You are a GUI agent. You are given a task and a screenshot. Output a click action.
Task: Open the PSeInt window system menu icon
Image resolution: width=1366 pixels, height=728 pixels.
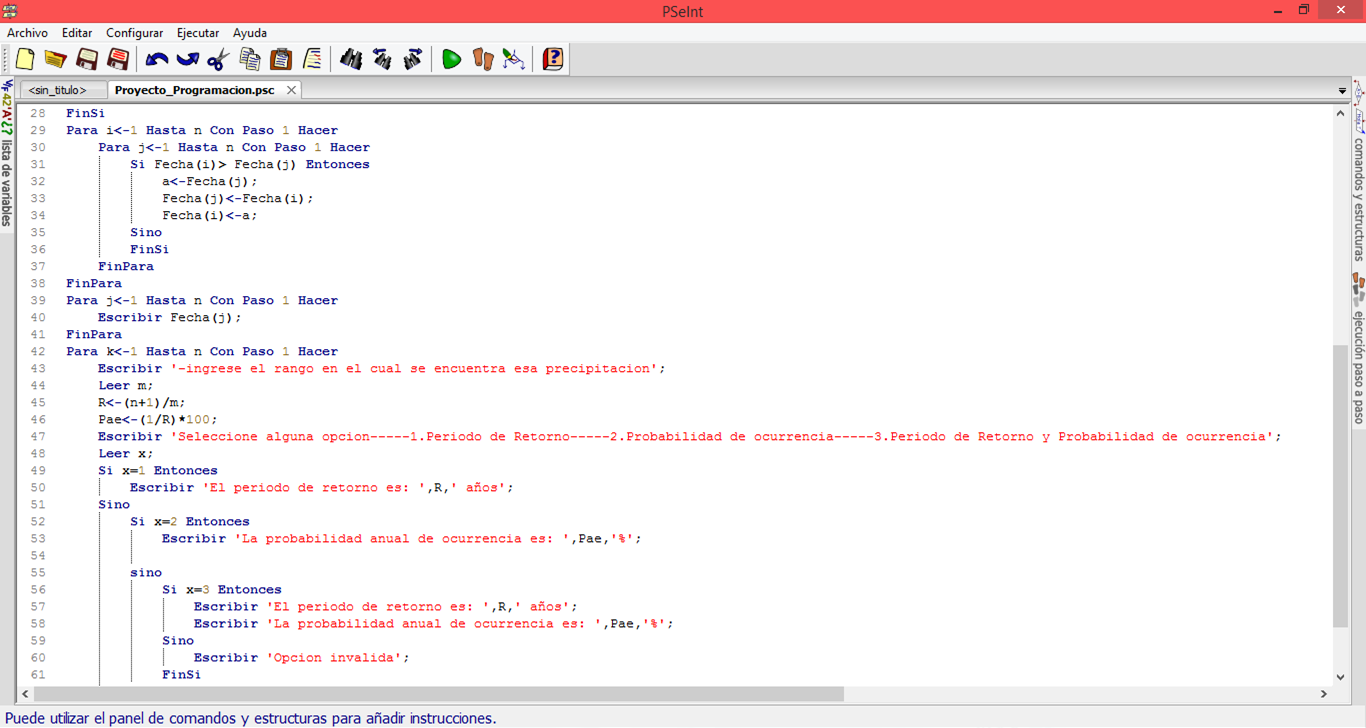tap(10, 11)
